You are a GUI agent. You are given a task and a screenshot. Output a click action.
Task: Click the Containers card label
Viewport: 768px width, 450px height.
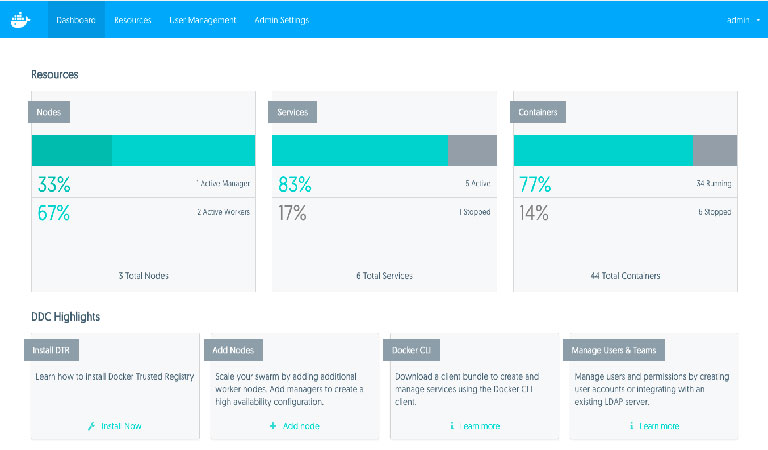click(x=538, y=112)
